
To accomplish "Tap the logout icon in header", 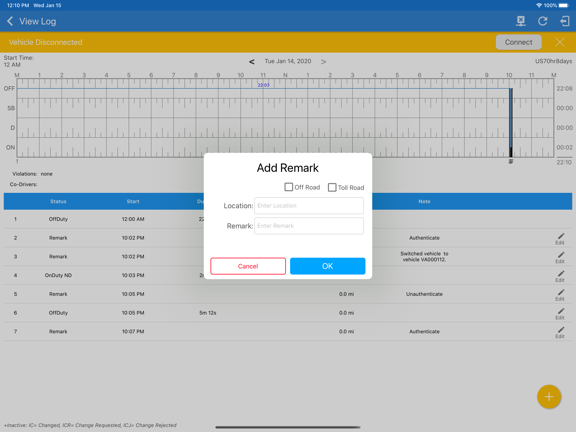I will tap(565, 21).
